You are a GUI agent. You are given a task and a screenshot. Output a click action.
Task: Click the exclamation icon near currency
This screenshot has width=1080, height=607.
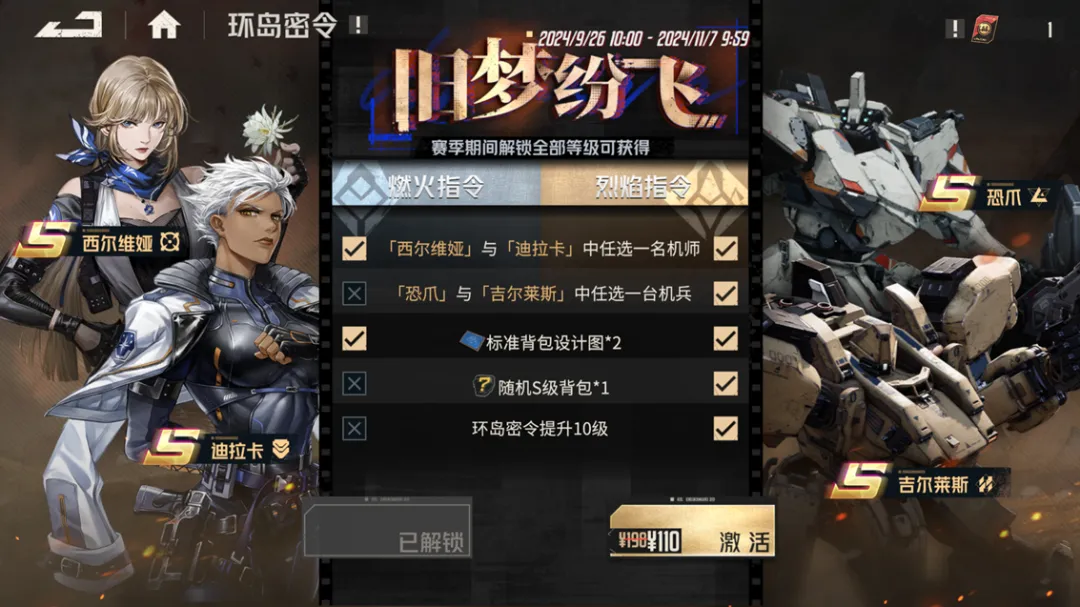coord(954,28)
